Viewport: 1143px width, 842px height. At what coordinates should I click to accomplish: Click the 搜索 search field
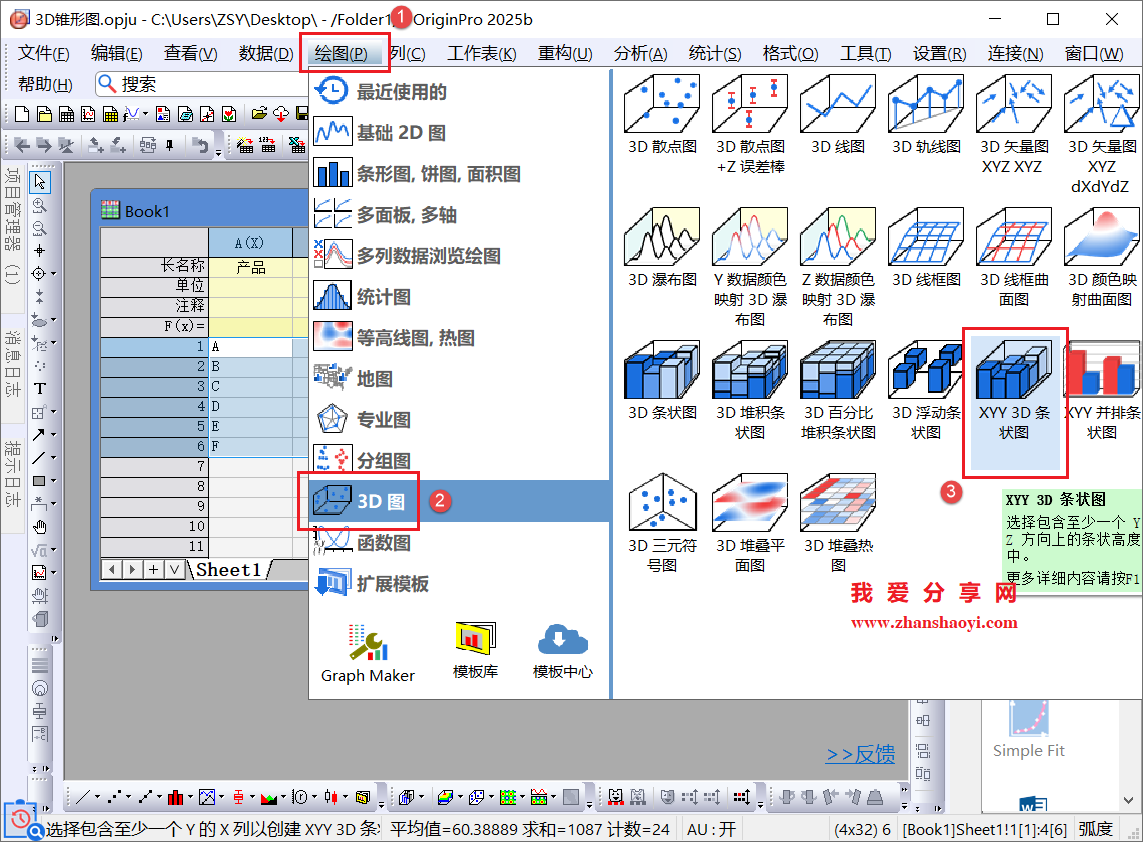(x=200, y=85)
